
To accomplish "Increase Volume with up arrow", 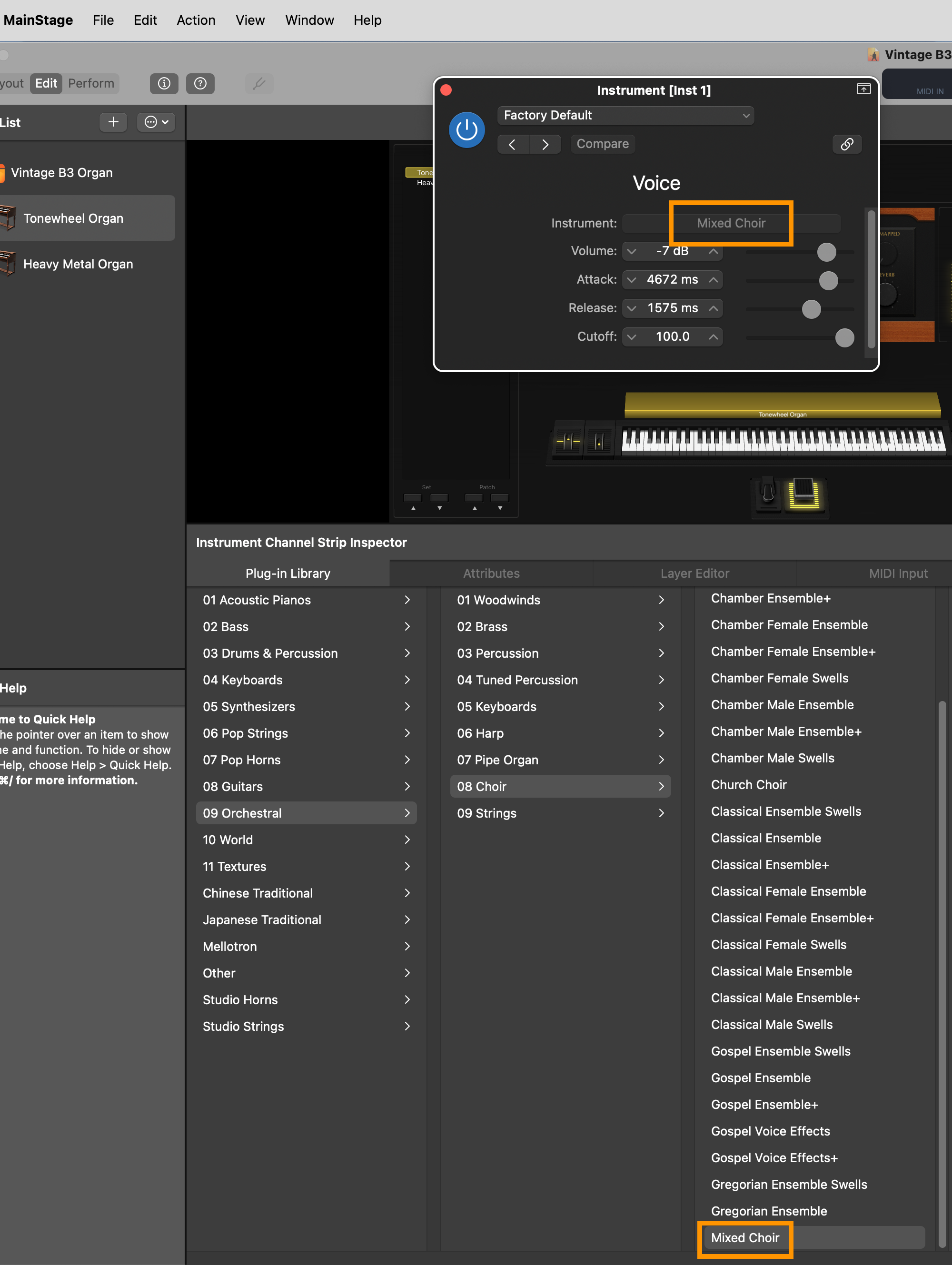I will (714, 251).
